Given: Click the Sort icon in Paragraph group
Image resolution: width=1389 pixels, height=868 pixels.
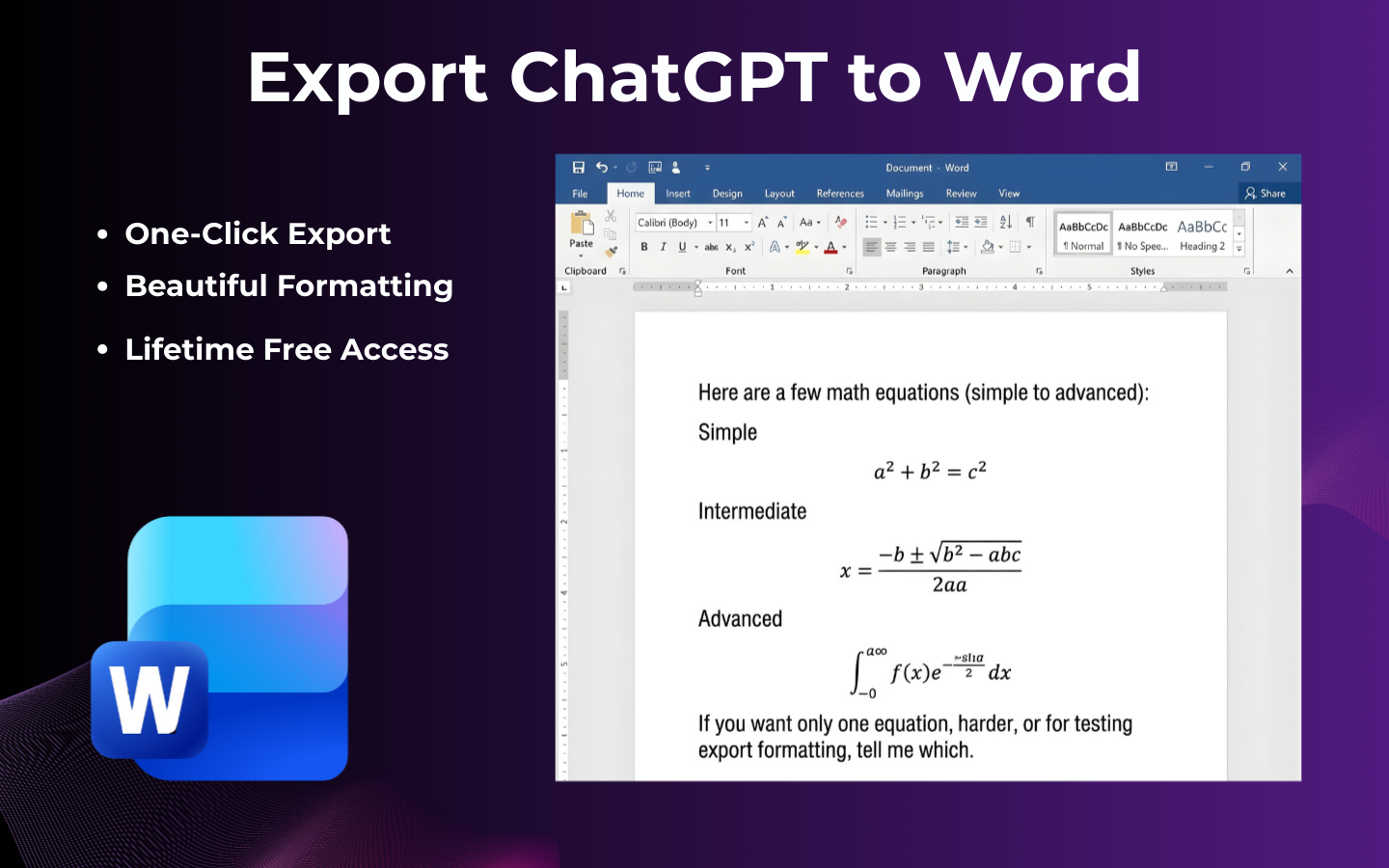Looking at the screenshot, I should [x=1005, y=223].
